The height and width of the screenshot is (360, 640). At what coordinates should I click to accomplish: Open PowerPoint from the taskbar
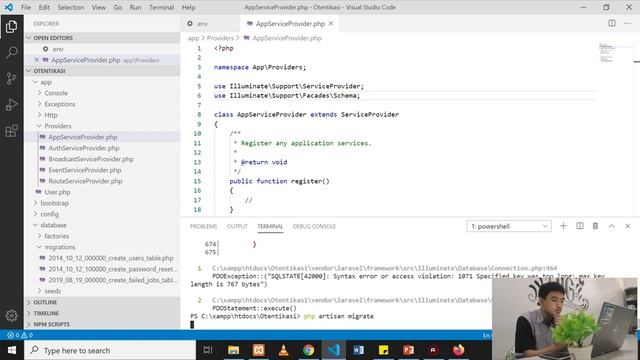tap(408, 350)
